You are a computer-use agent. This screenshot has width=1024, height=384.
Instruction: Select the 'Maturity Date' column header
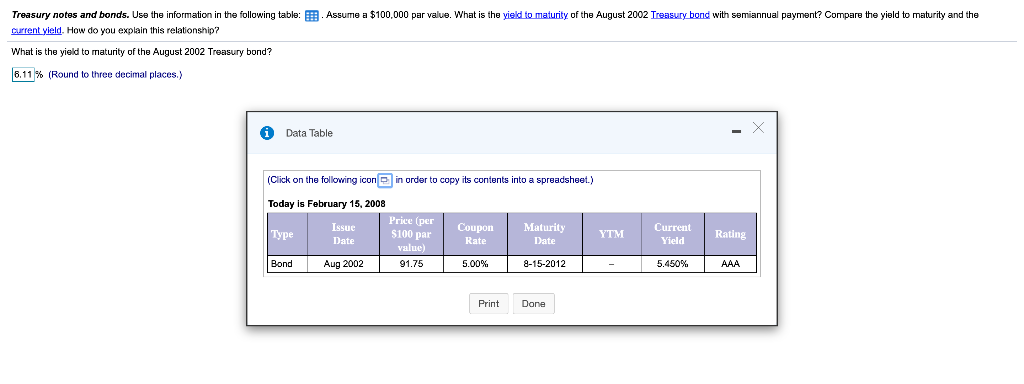pos(545,234)
